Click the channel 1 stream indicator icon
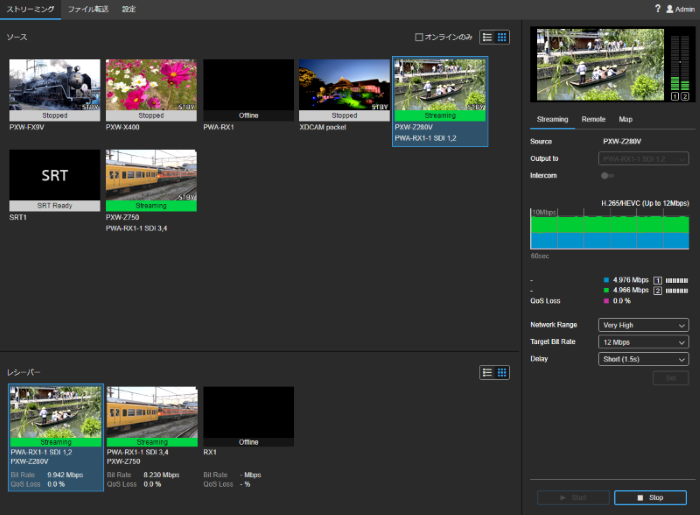The height and width of the screenshot is (515, 700). coord(657,280)
